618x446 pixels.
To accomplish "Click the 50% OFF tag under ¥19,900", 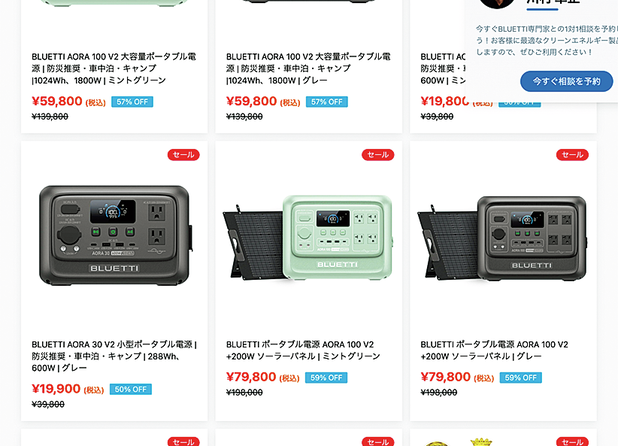I will coord(130,389).
